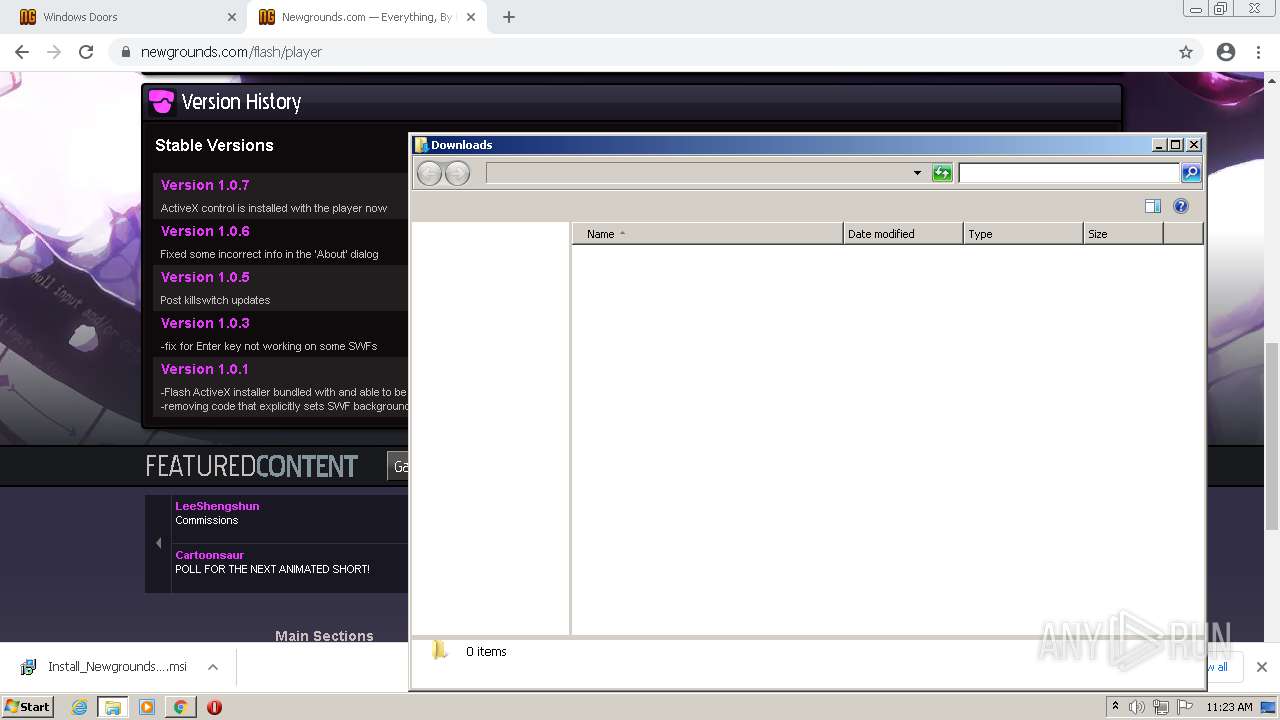Open Version 1.0.5 entry

[x=205, y=277]
